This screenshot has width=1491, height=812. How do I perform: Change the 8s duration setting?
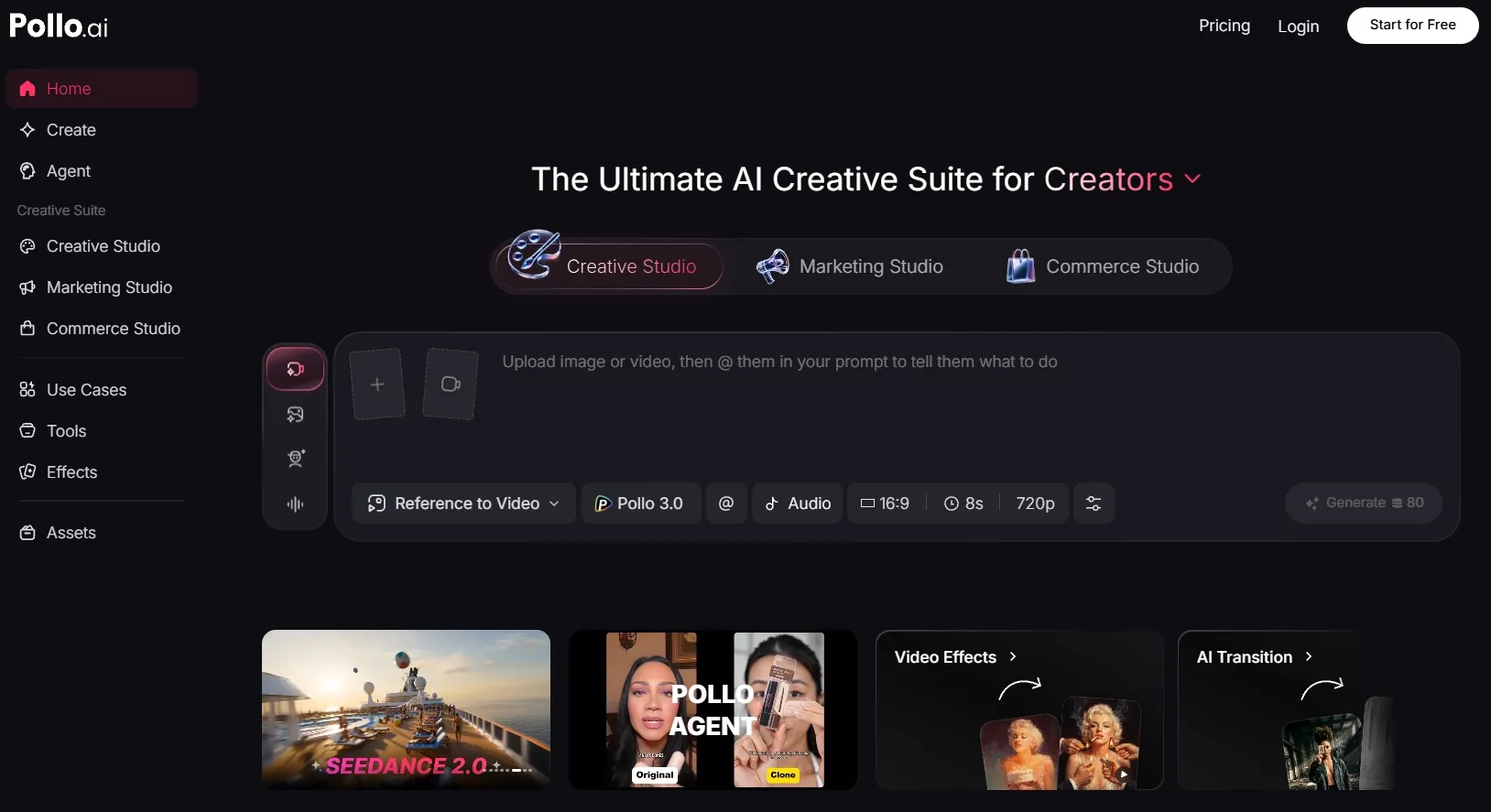point(963,503)
